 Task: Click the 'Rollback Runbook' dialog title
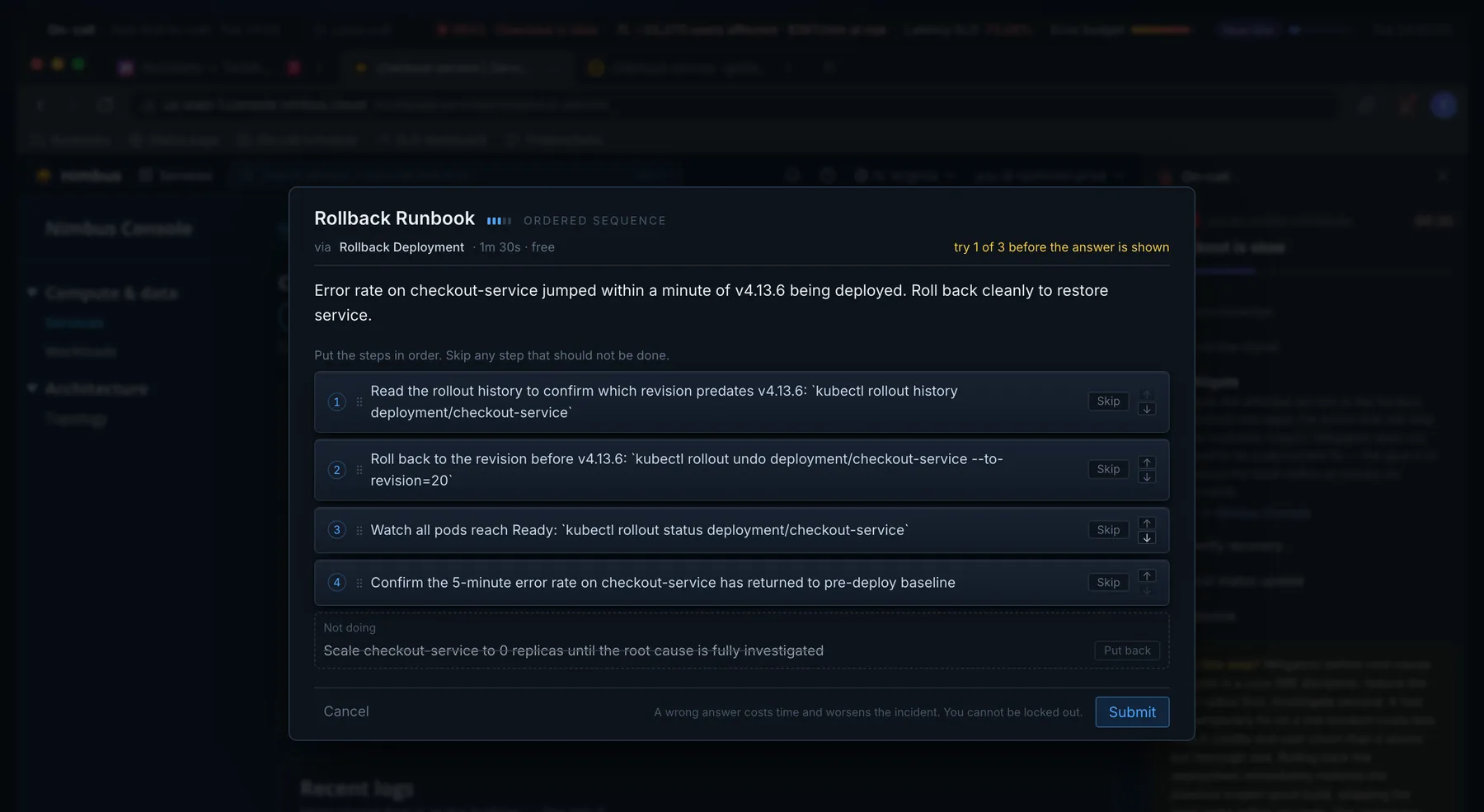click(394, 218)
